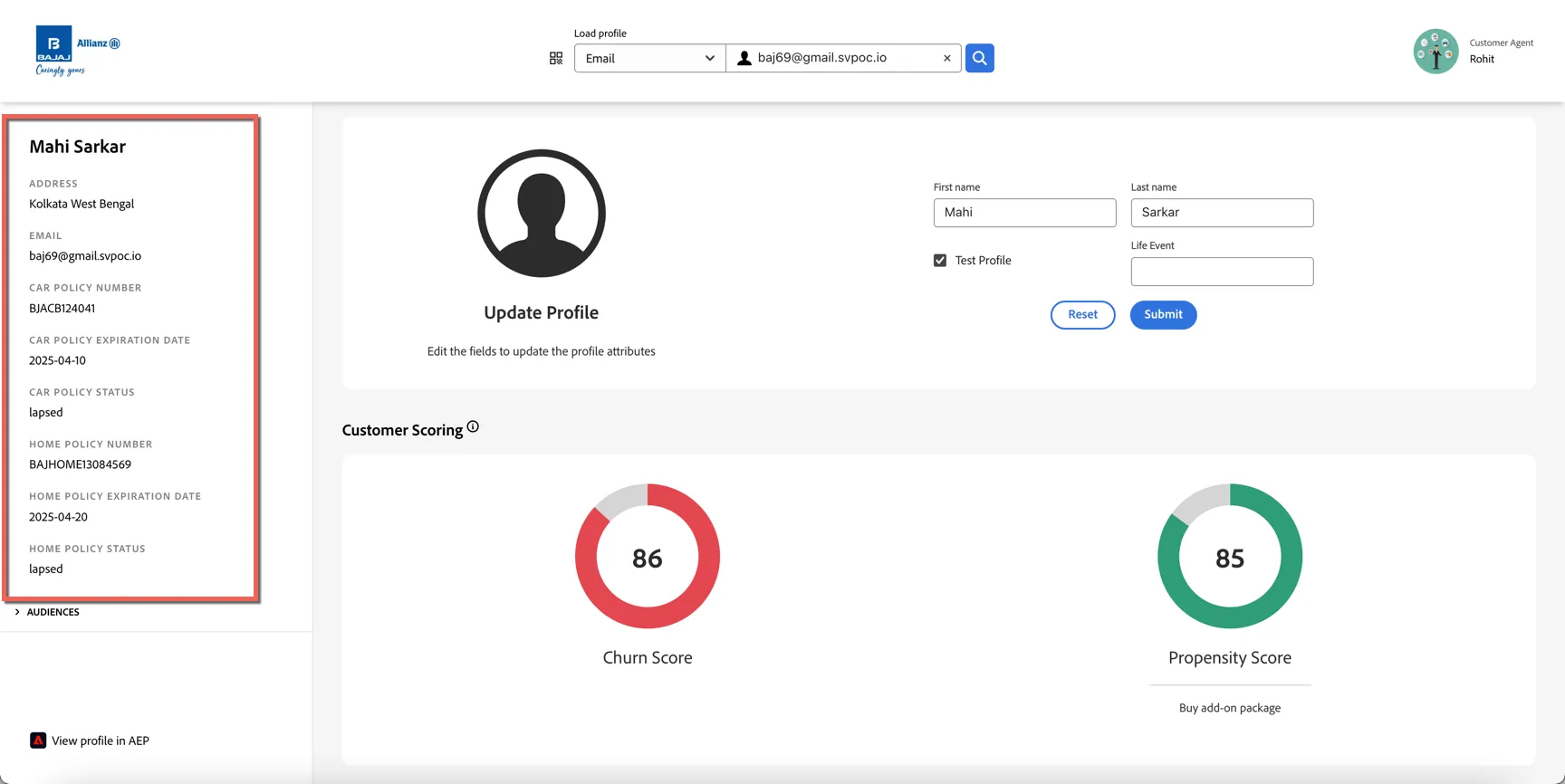Click the Rohit agent name
Viewport: 1565px width, 784px height.
tap(1482, 59)
